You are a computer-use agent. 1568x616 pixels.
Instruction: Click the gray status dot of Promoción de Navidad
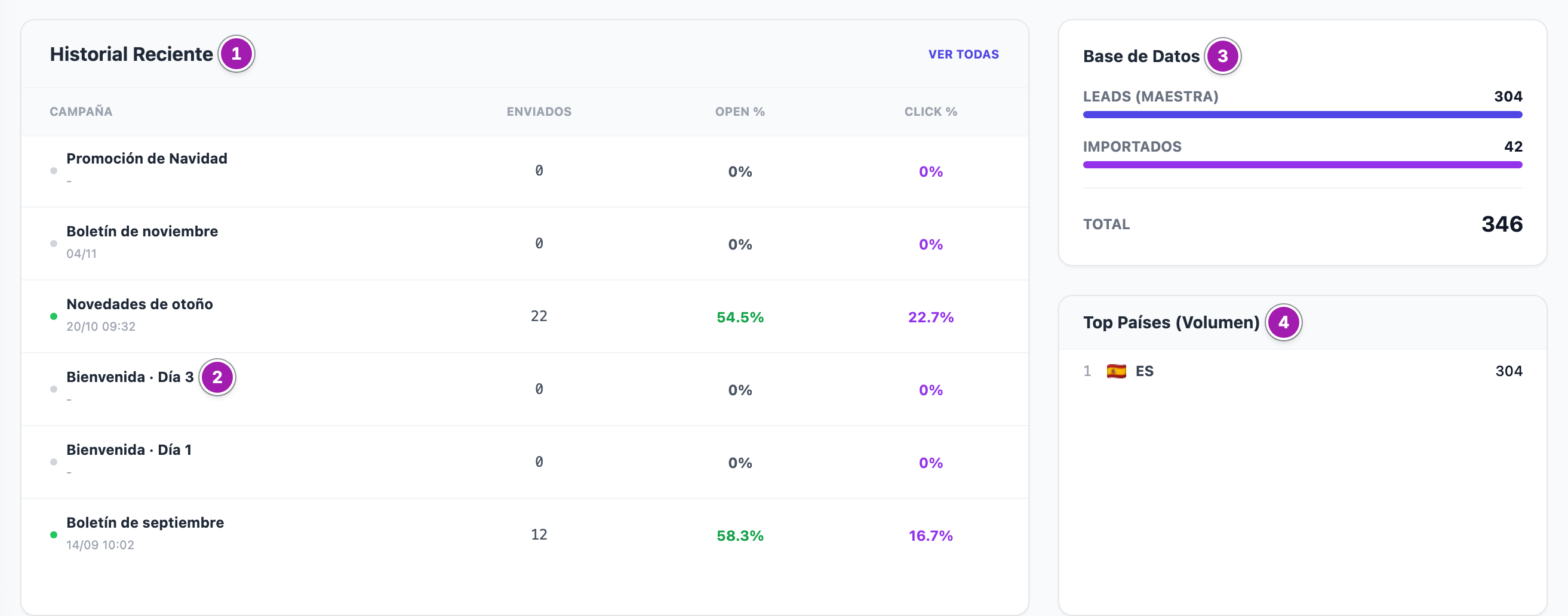coord(54,171)
